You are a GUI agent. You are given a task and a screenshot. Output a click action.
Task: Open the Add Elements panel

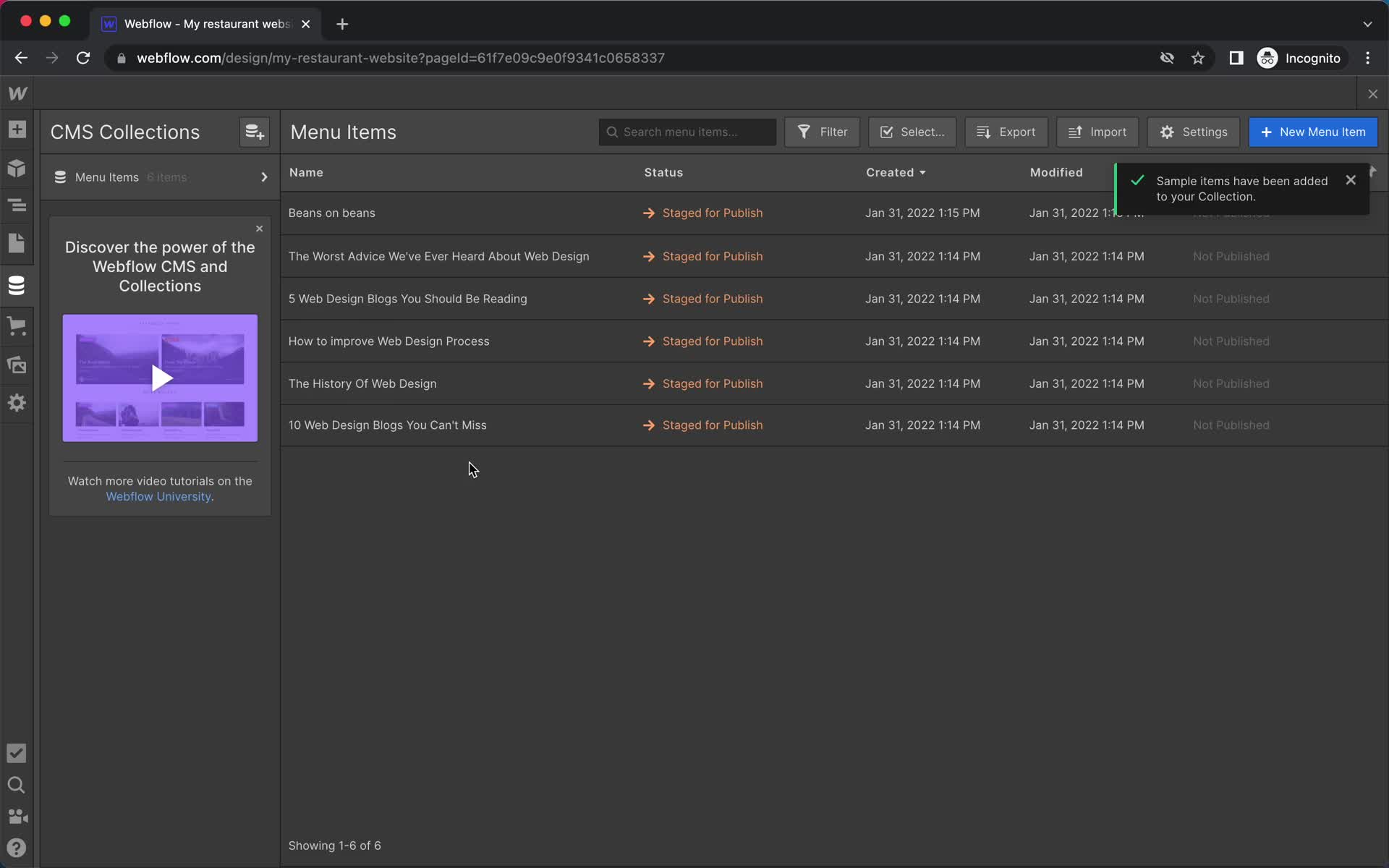[17, 129]
